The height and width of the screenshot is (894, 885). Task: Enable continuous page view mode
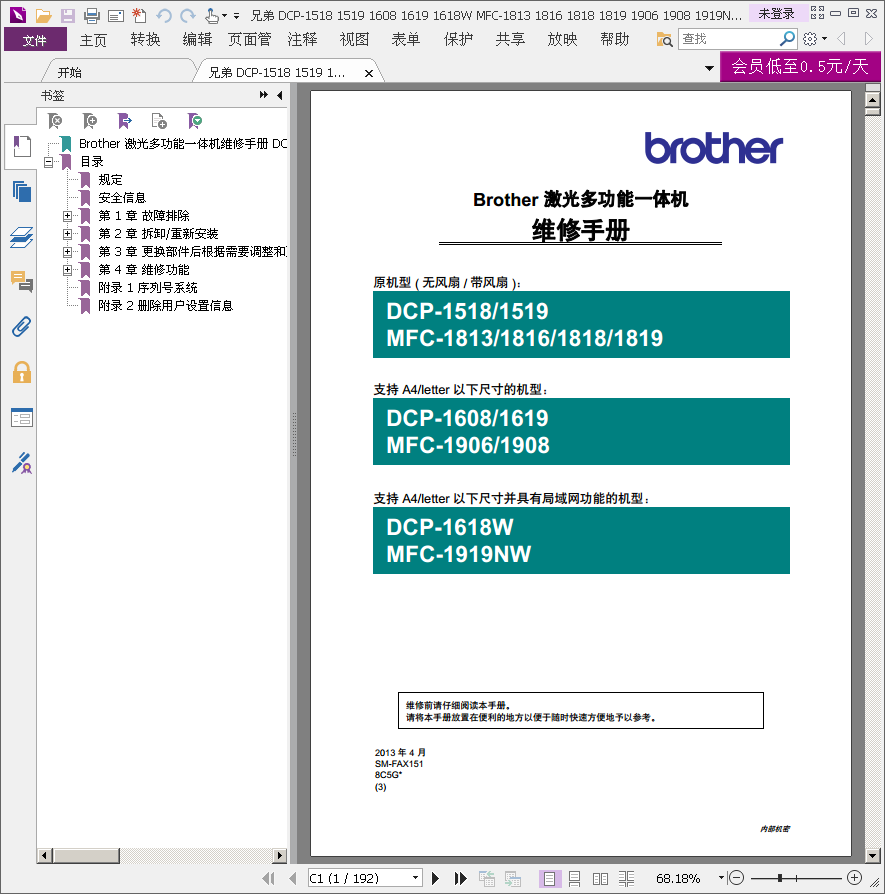574,879
